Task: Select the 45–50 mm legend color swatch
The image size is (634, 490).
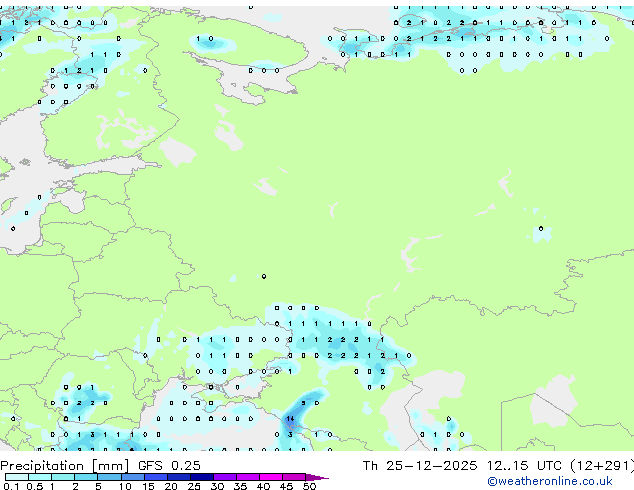Action: (x=294, y=477)
